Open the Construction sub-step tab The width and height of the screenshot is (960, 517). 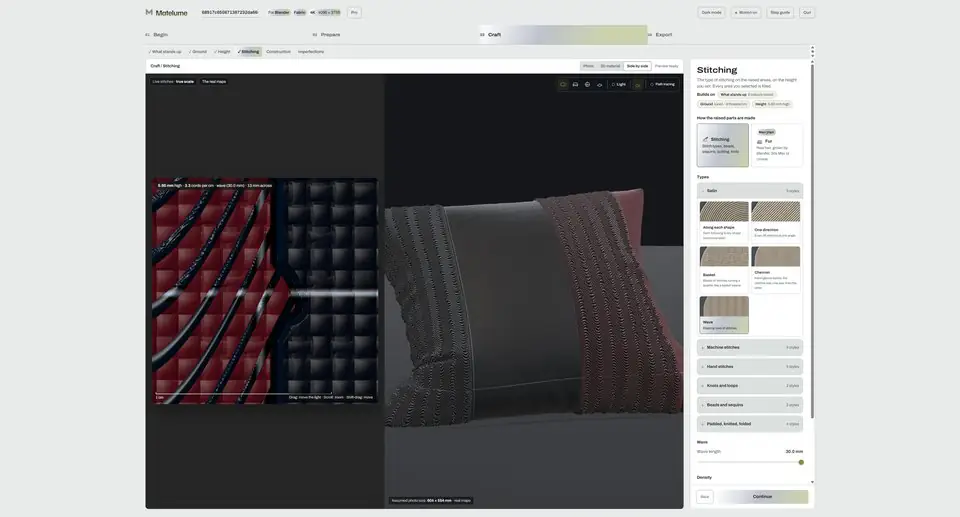pyautogui.click(x=279, y=52)
